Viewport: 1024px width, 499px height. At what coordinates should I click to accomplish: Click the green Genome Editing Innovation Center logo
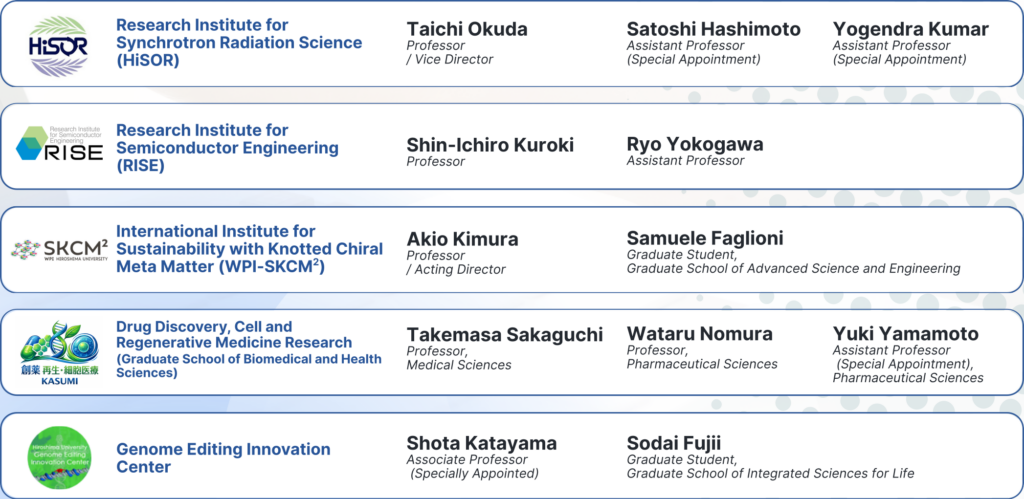(58, 456)
